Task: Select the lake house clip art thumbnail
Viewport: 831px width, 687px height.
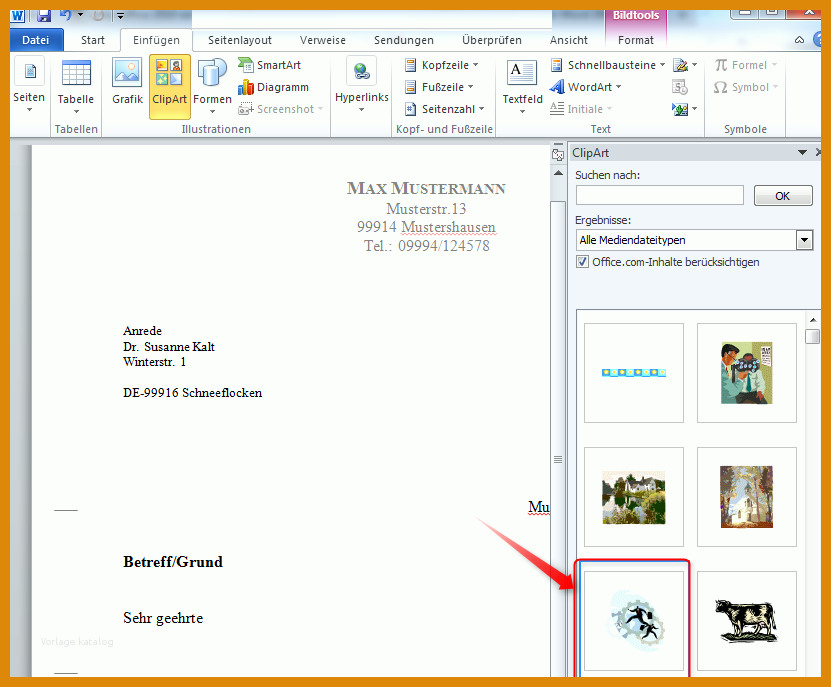Action: coord(634,497)
